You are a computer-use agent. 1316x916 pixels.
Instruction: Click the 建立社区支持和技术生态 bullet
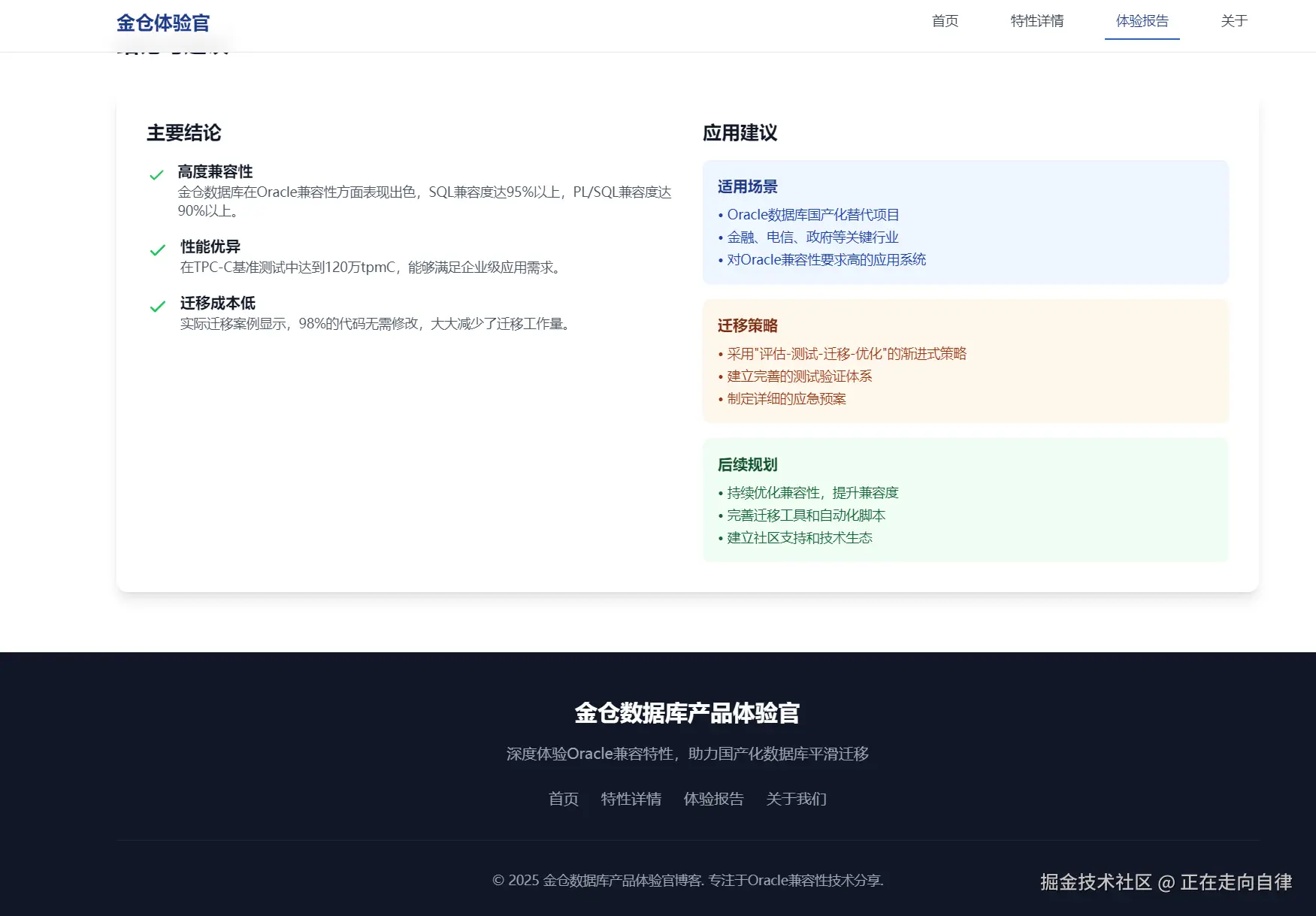[795, 538]
